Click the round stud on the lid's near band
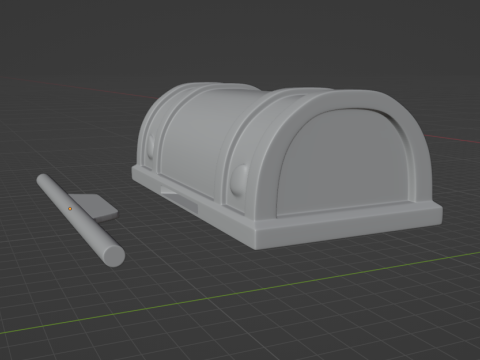 (x=240, y=180)
